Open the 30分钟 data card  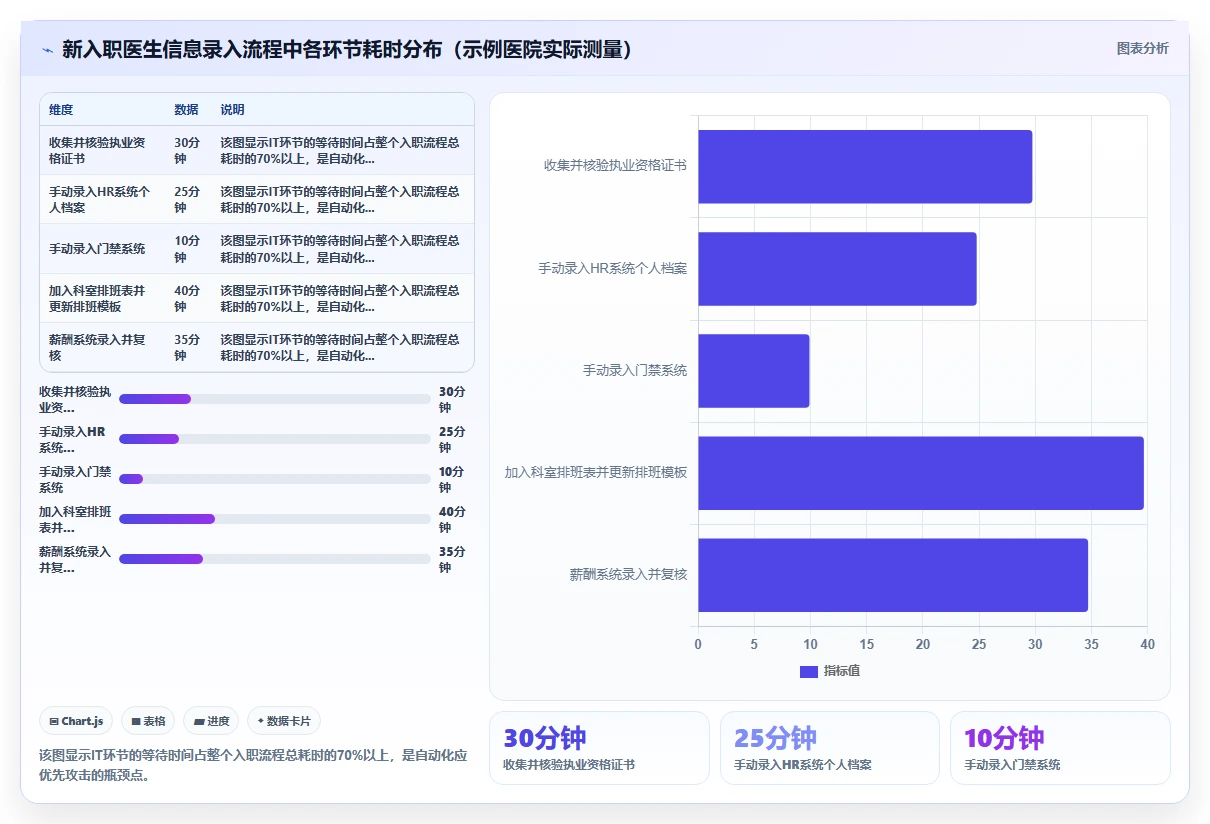click(x=599, y=748)
